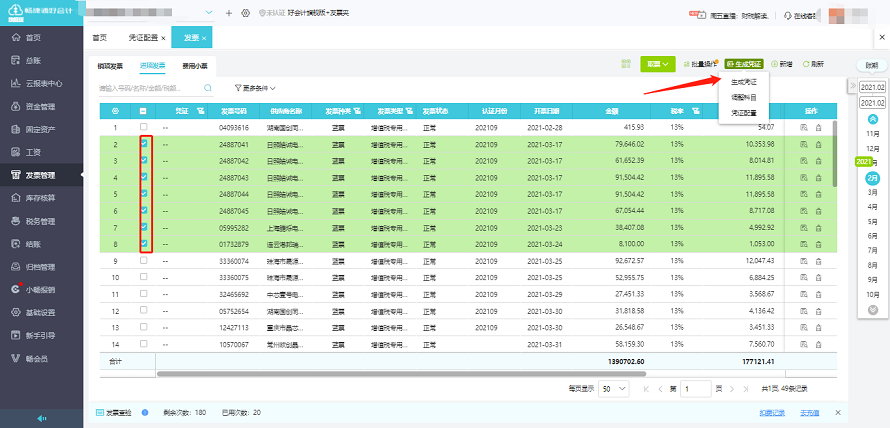
Task: Check the checkbox for row 1
Action: (x=144, y=127)
